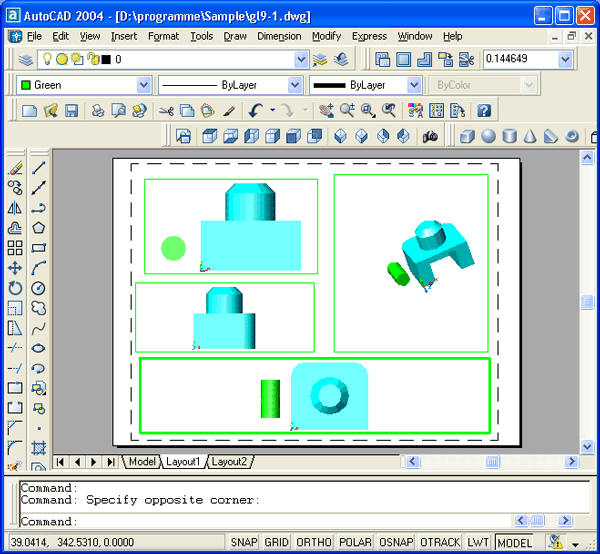Toggle ORTHO mode in status bar
This screenshot has width=600, height=554.
pos(314,542)
